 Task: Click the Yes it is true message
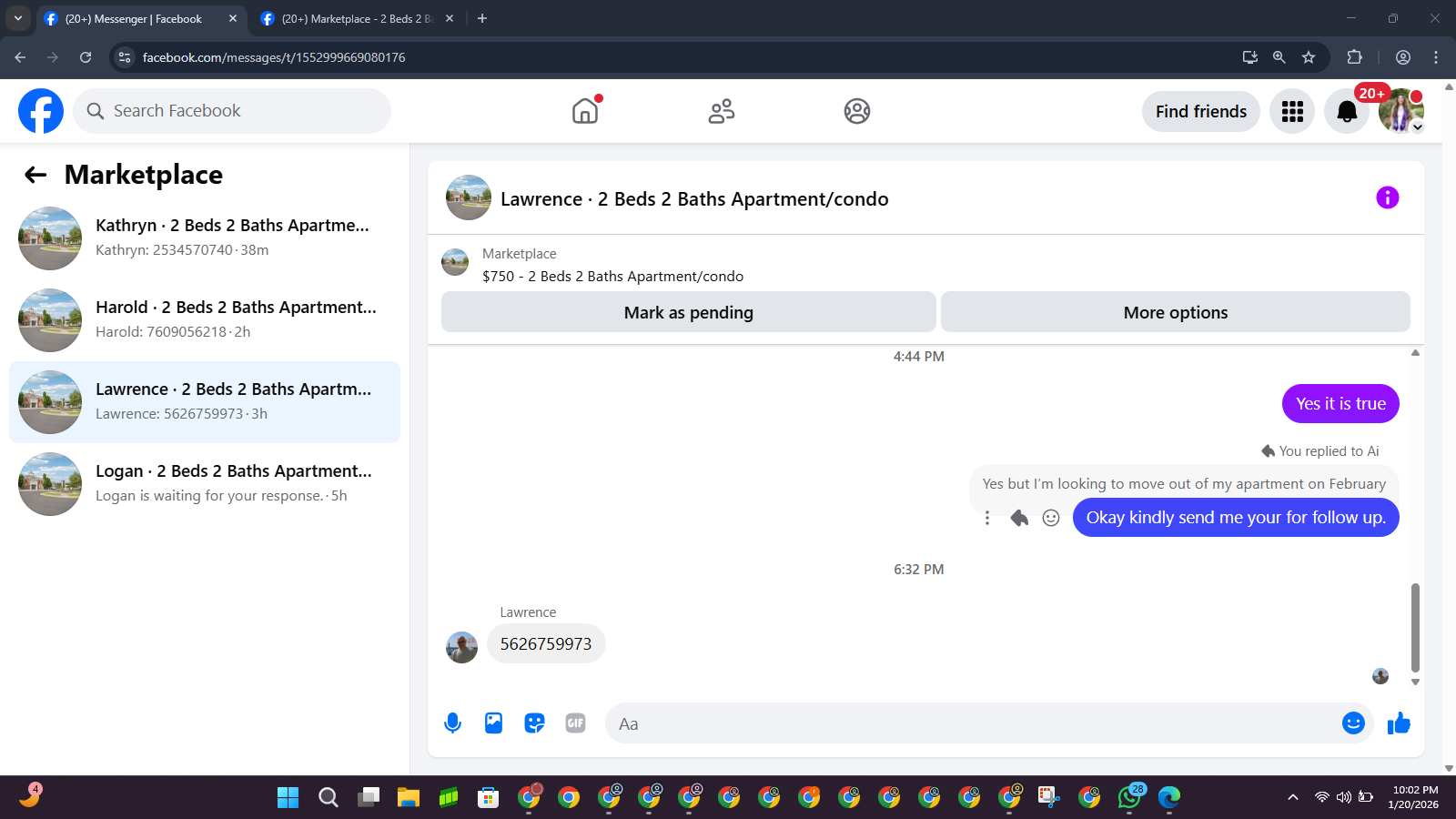tap(1340, 403)
